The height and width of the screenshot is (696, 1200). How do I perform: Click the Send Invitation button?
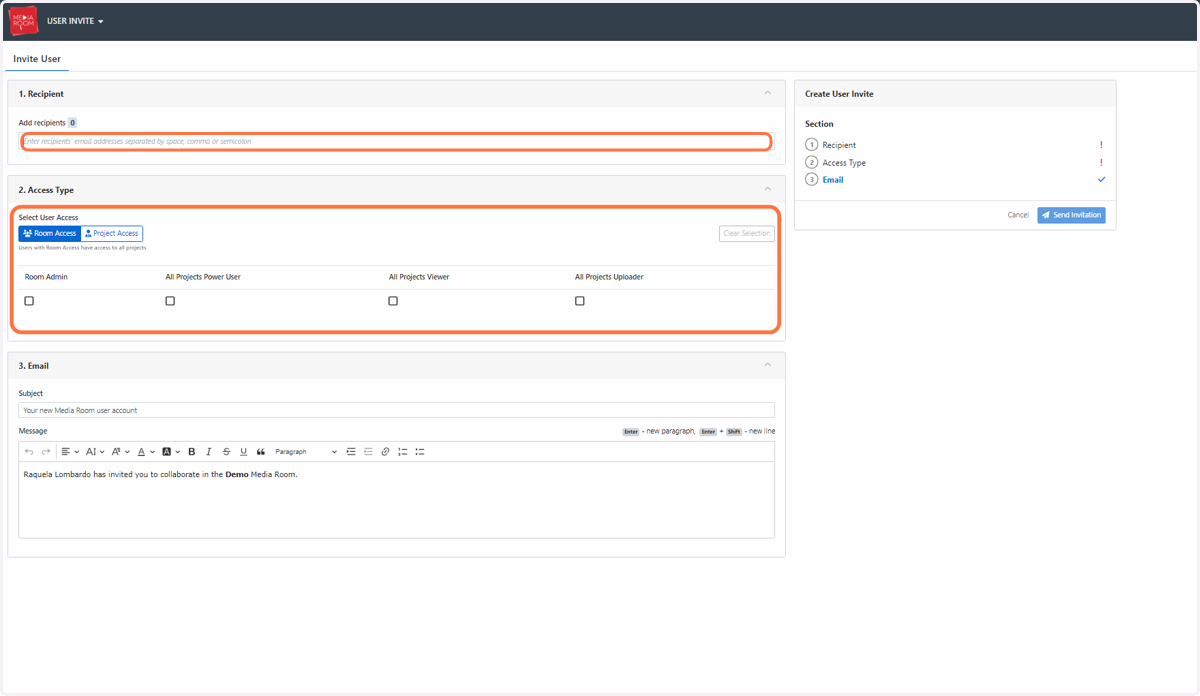tap(1071, 215)
